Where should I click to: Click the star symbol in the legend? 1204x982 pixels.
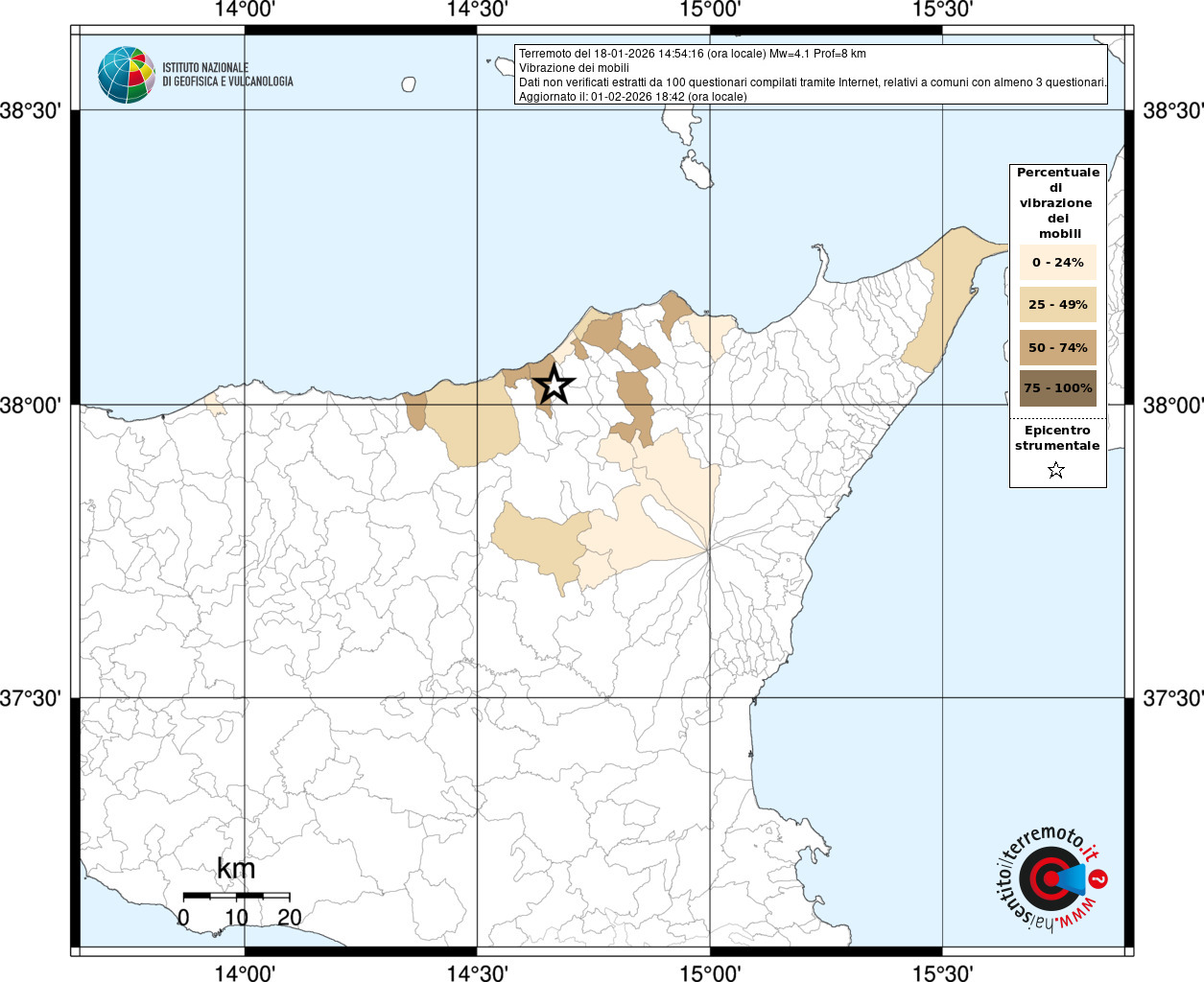coord(1056,470)
